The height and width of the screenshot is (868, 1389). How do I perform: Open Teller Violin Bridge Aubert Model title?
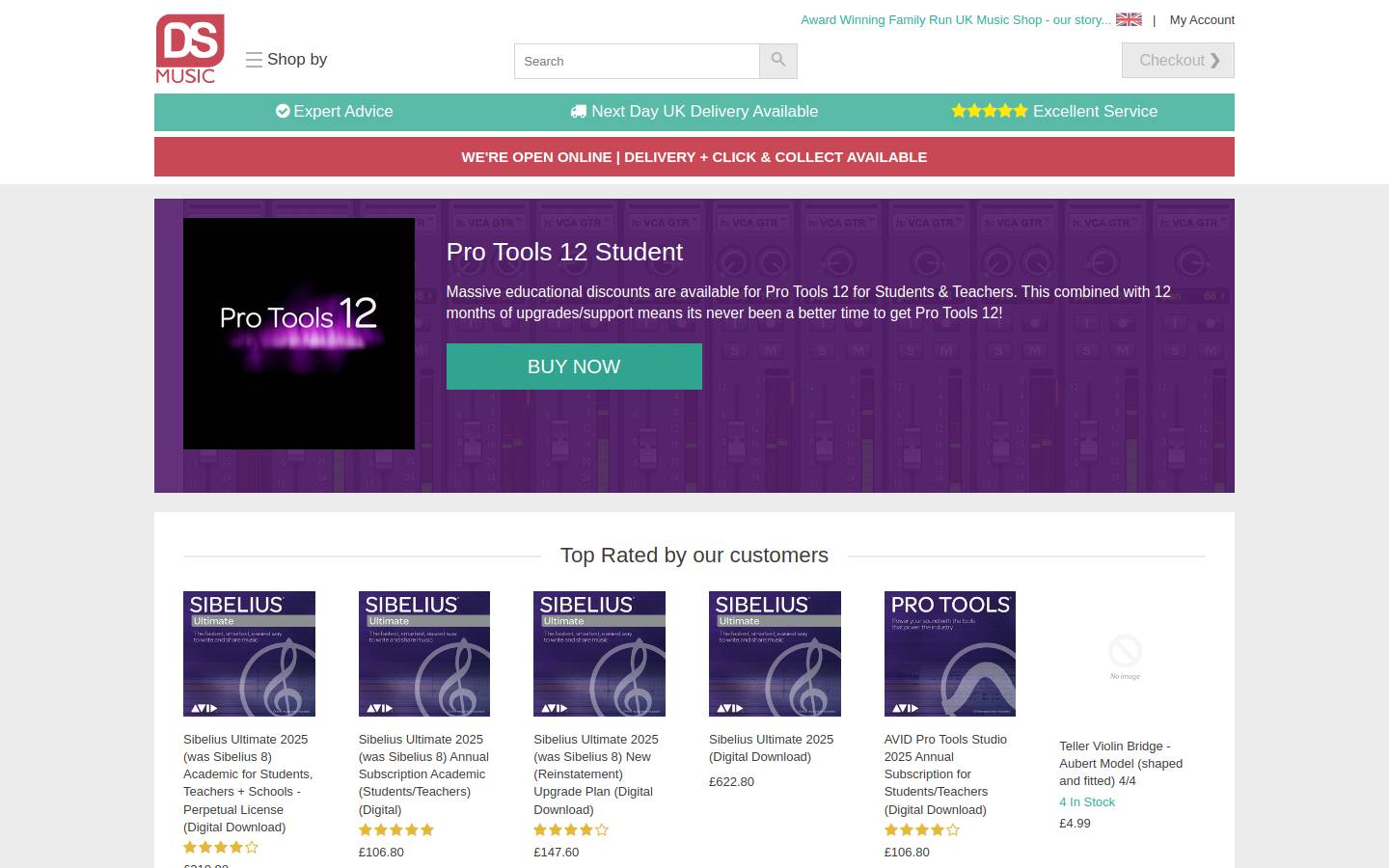[x=1121, y=764]
